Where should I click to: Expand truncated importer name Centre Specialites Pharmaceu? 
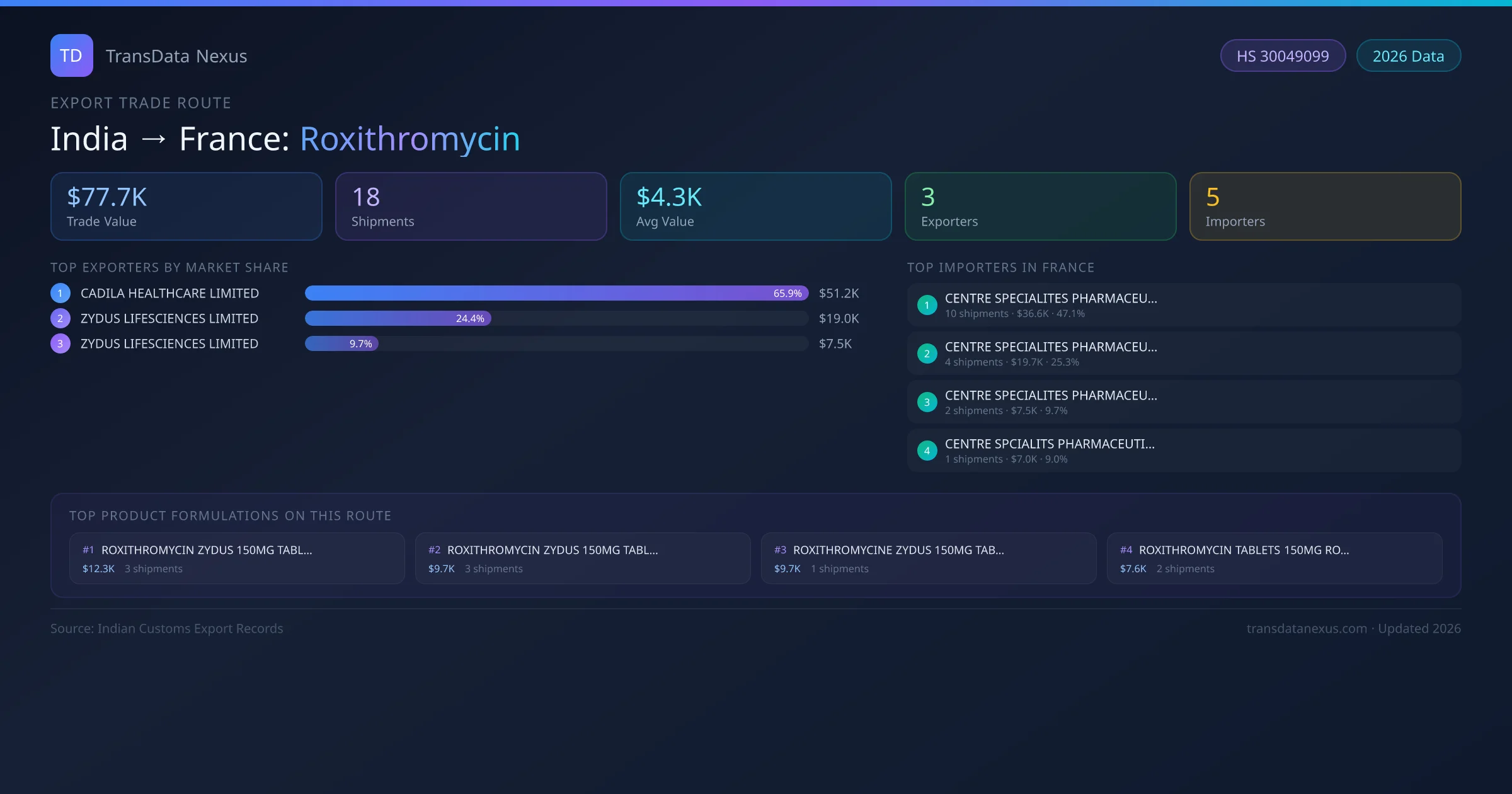[1051, 298]
